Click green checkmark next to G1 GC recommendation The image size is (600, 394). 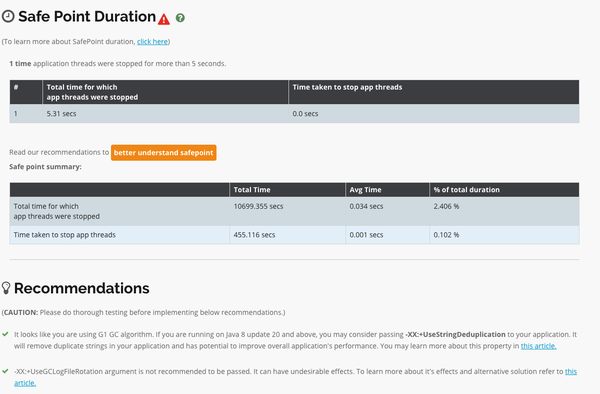tap(5, 334)
